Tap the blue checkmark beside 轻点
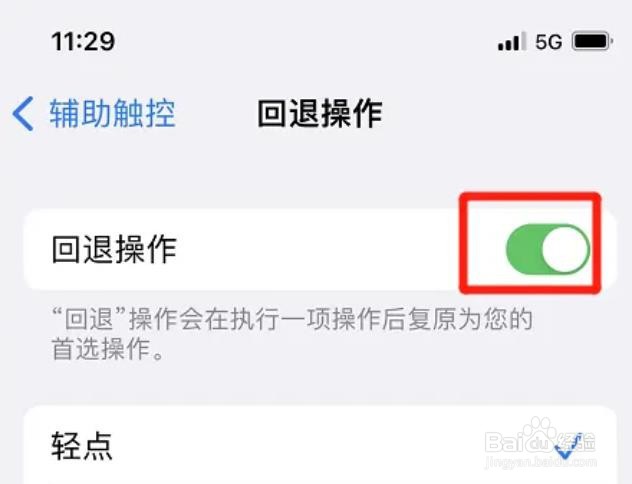 pyautogui.click(x=568, y=447)
